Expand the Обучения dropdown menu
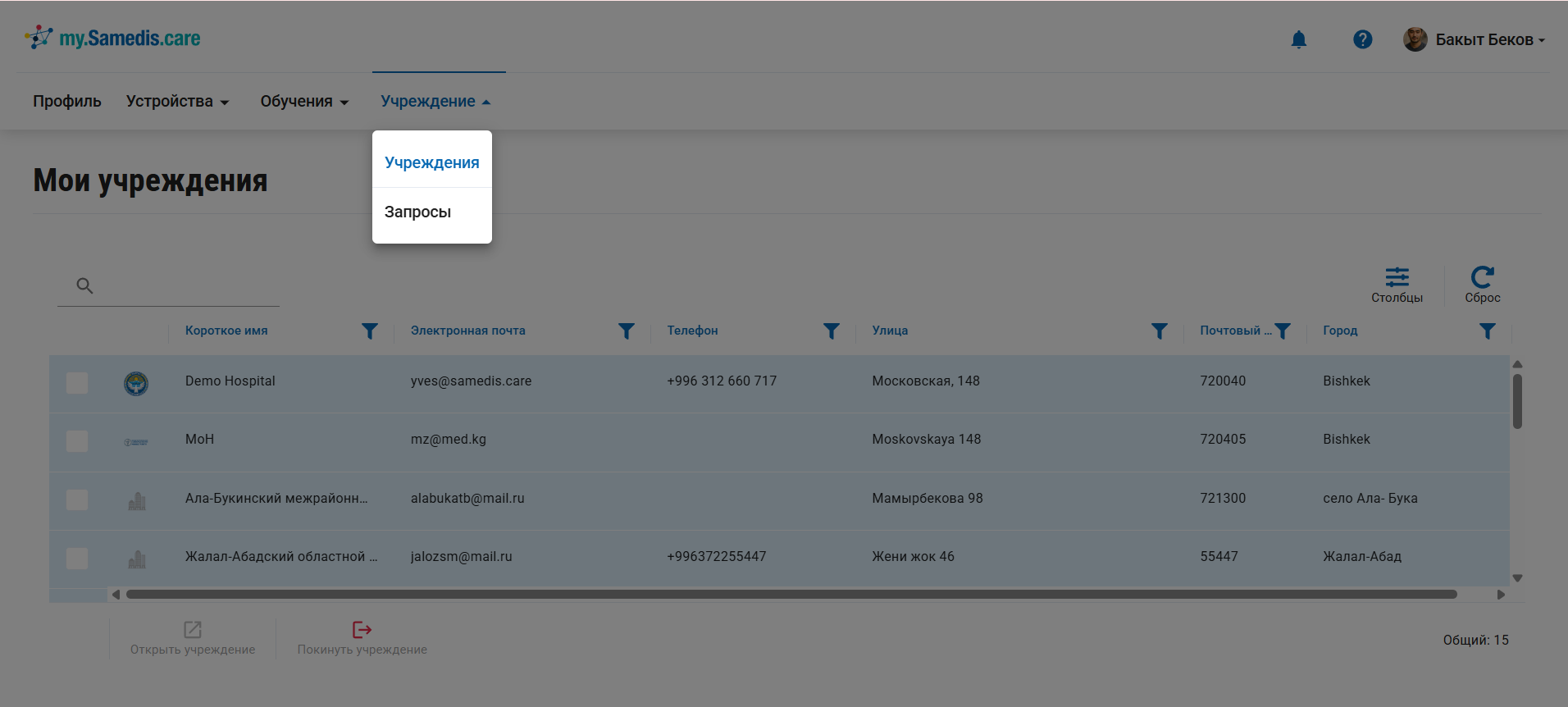Image resolution: width=1568 pixels, height=707 pixels. click(x=304, y=102)
